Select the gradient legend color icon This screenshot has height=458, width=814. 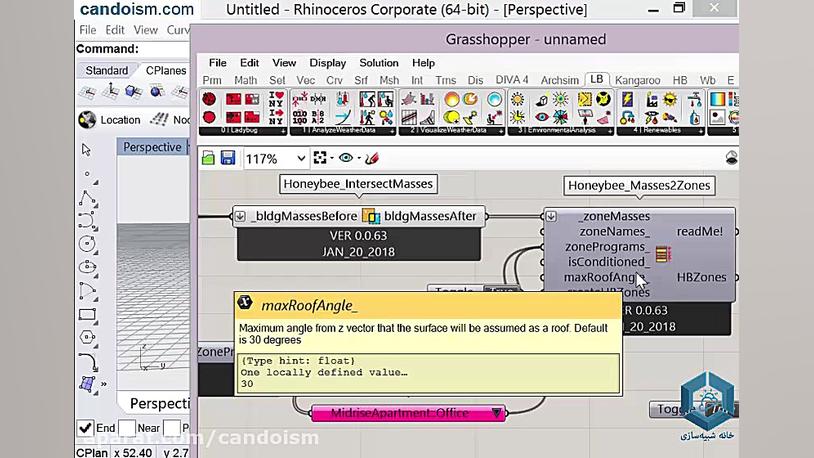pyautogui.click(x=717, y=99)
